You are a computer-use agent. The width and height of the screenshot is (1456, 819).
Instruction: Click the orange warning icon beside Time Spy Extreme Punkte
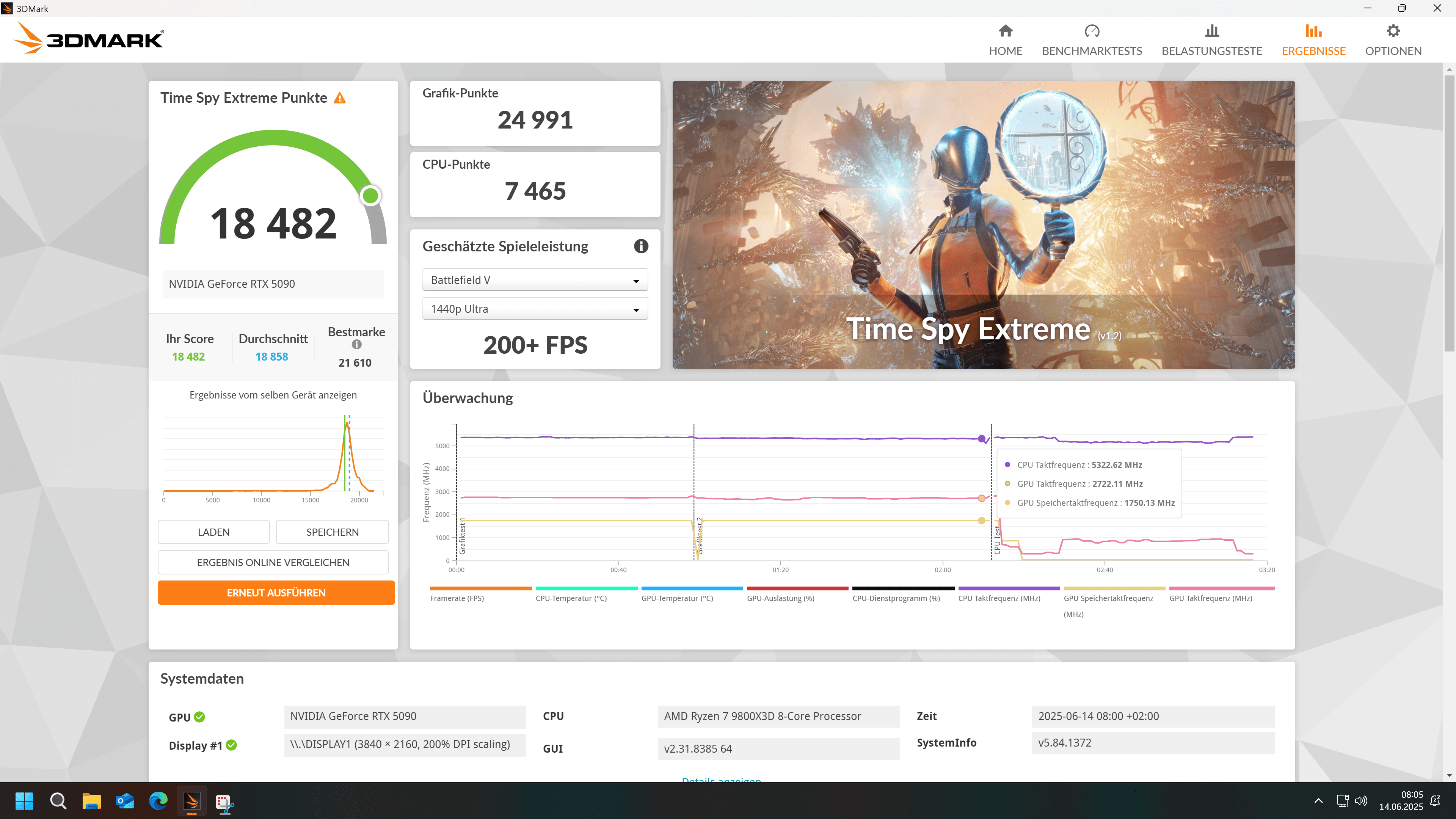339,98
